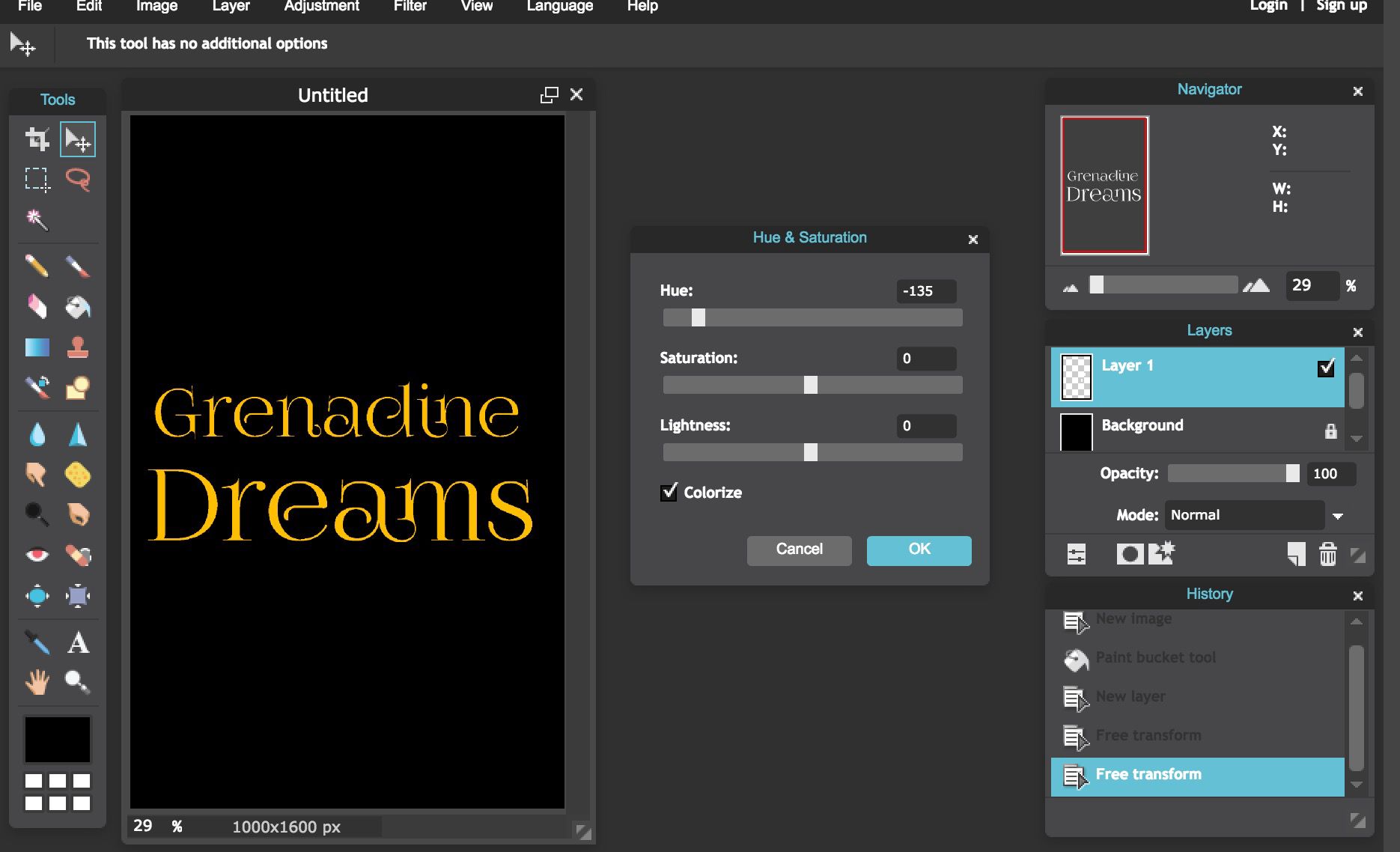The height and width of the screenshot is (852, 1400).
Task: Select the Crop tool
Action: coord(37,139)
